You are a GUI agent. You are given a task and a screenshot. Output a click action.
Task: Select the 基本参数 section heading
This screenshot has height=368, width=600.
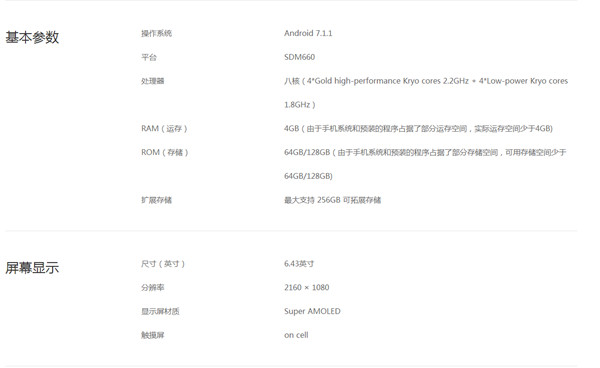click(32, 37)
